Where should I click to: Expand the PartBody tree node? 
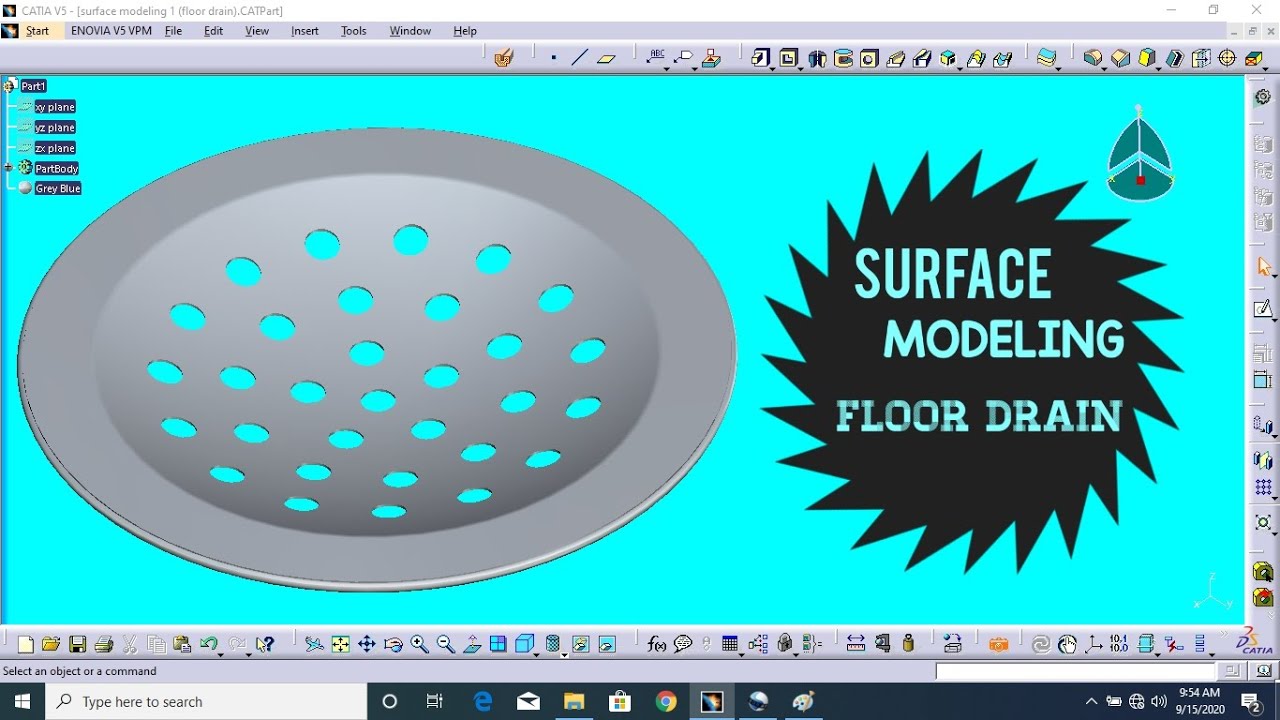point(8,168)
